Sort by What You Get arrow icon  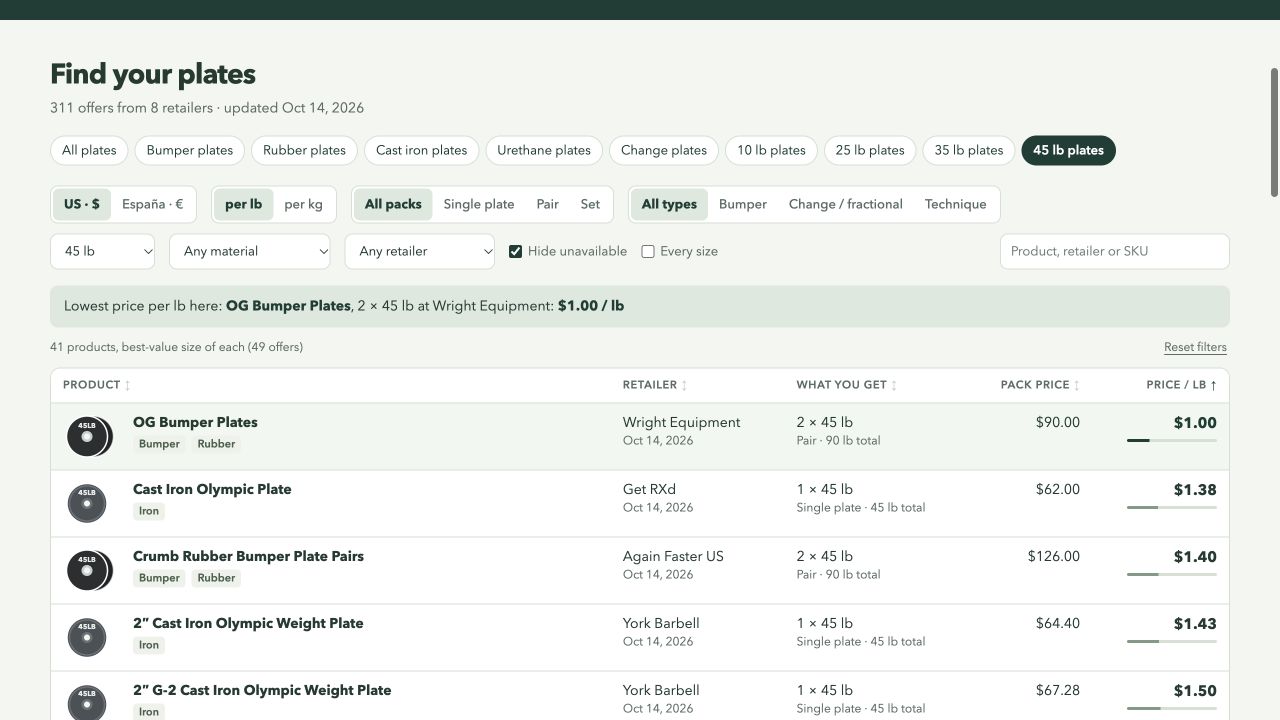click(894, 385)
